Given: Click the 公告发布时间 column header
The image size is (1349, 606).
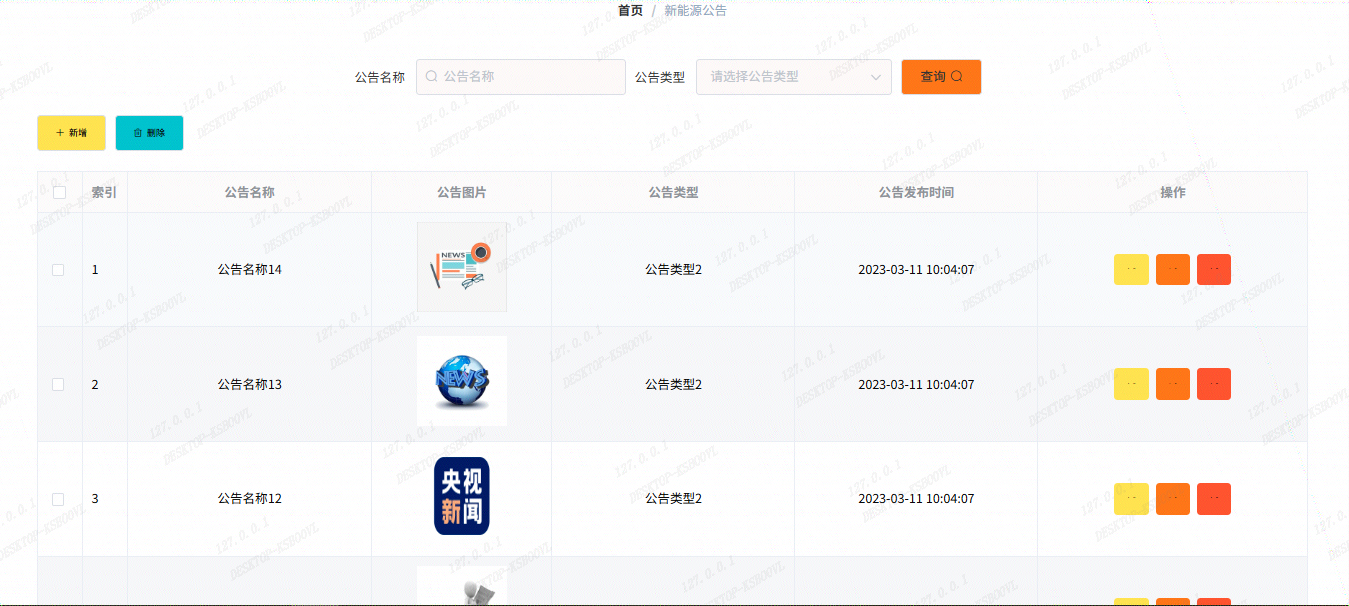Looking at the screenshot, I should (x=916, y=192).
